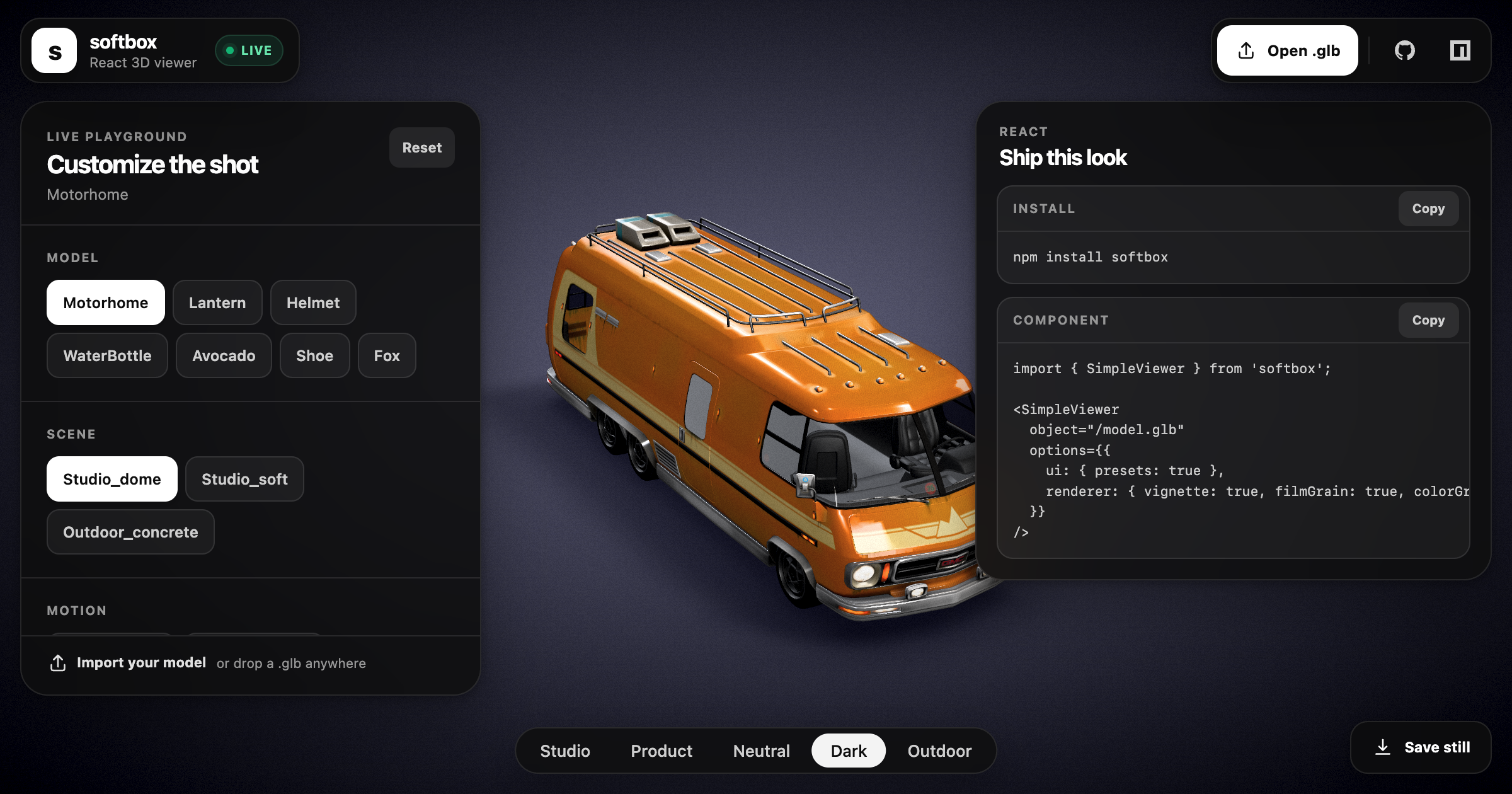Open the GitHub repository icon
Image resolution: width=1512 pixels, height=794 pixels.
(1405, 50)
